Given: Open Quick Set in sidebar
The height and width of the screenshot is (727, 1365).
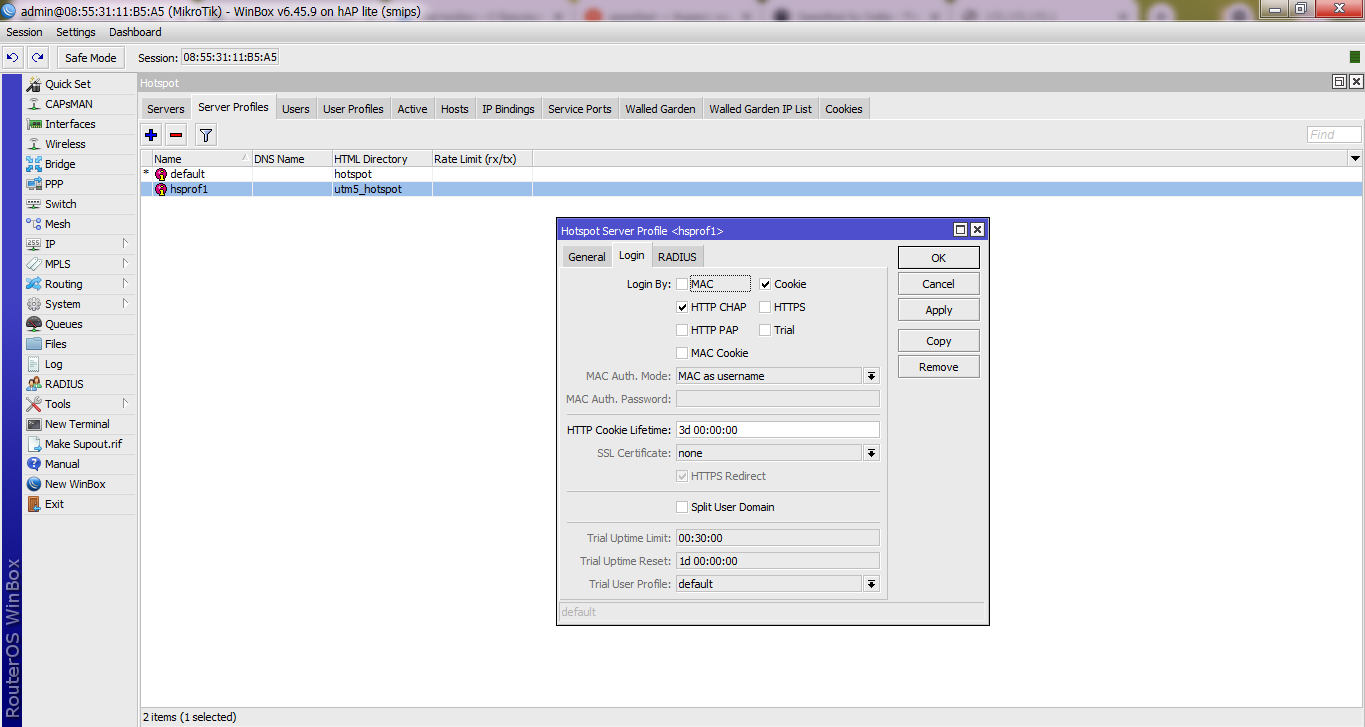Looking at the screenshot, I should click(67, 84).
